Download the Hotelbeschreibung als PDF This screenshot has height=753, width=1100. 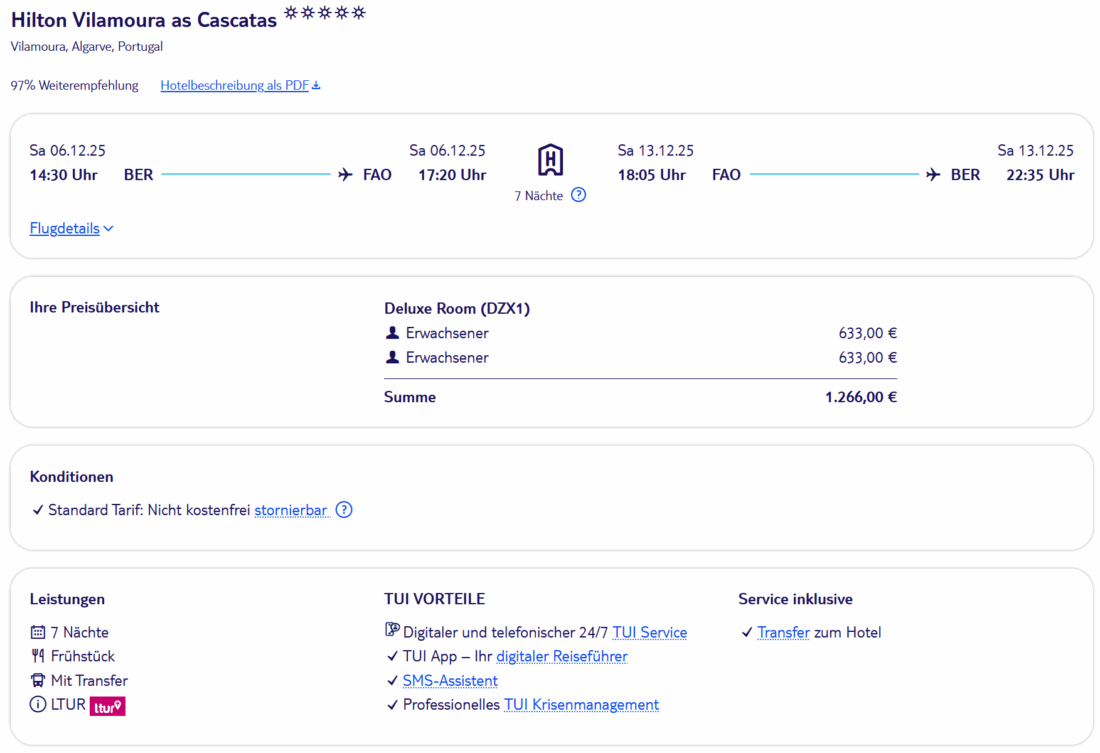[x=240, y=86]
